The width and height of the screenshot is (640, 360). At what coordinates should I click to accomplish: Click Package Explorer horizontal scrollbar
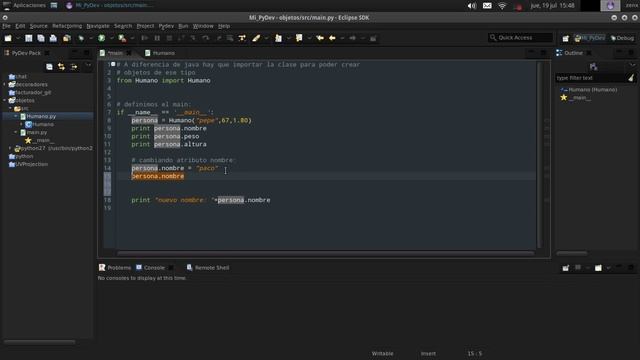pos(40,342)
